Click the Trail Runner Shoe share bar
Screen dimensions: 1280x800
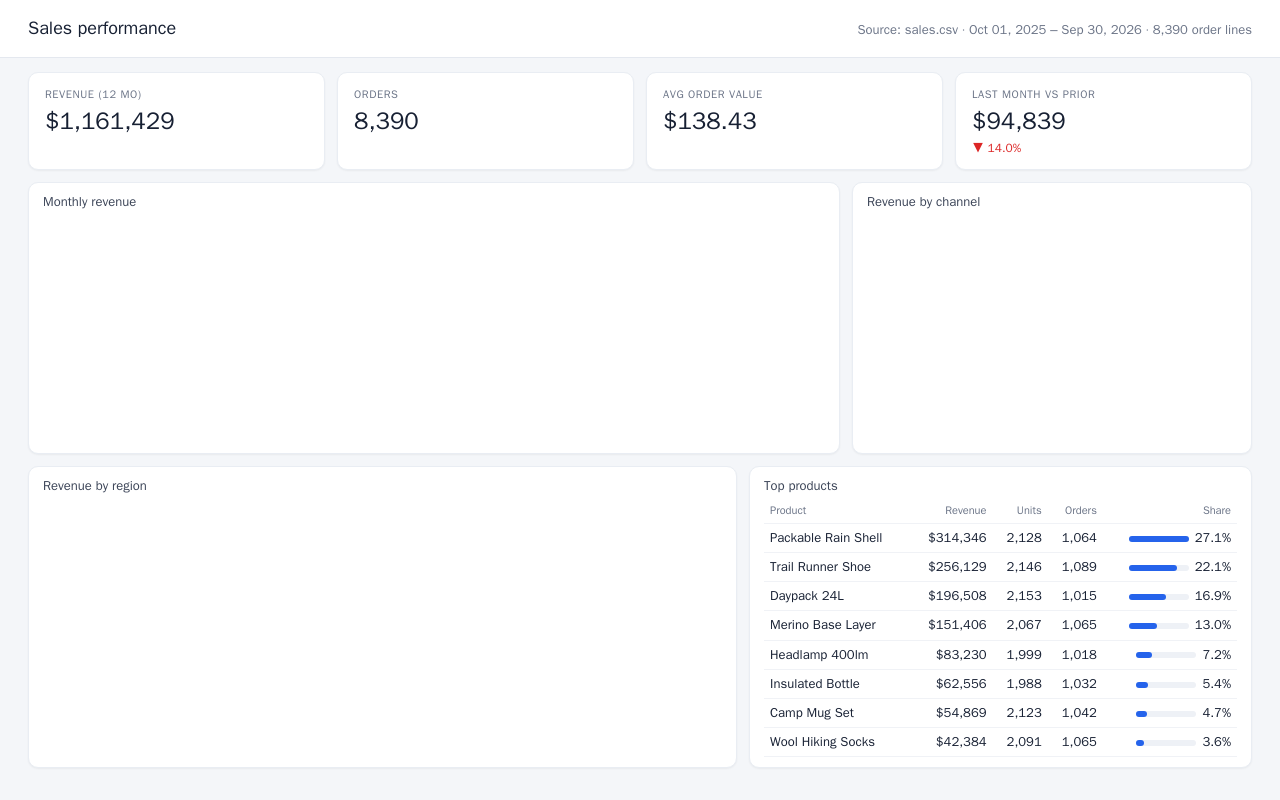tap(1159, 568)
